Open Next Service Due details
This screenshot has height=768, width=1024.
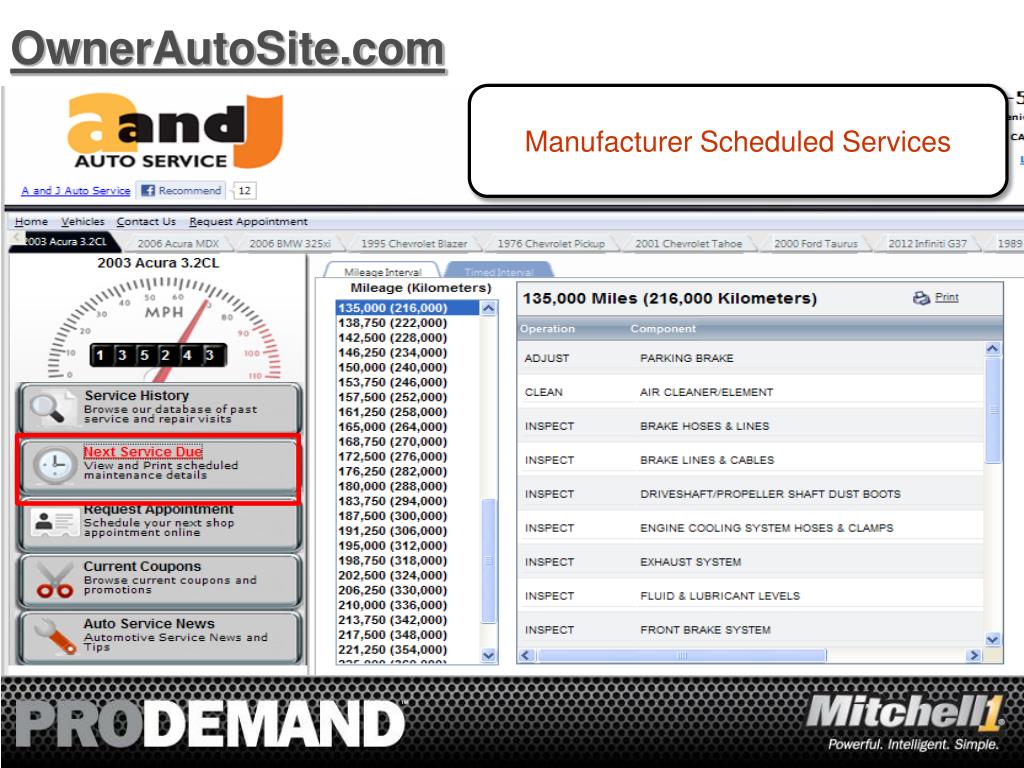(x=160, y=465)
